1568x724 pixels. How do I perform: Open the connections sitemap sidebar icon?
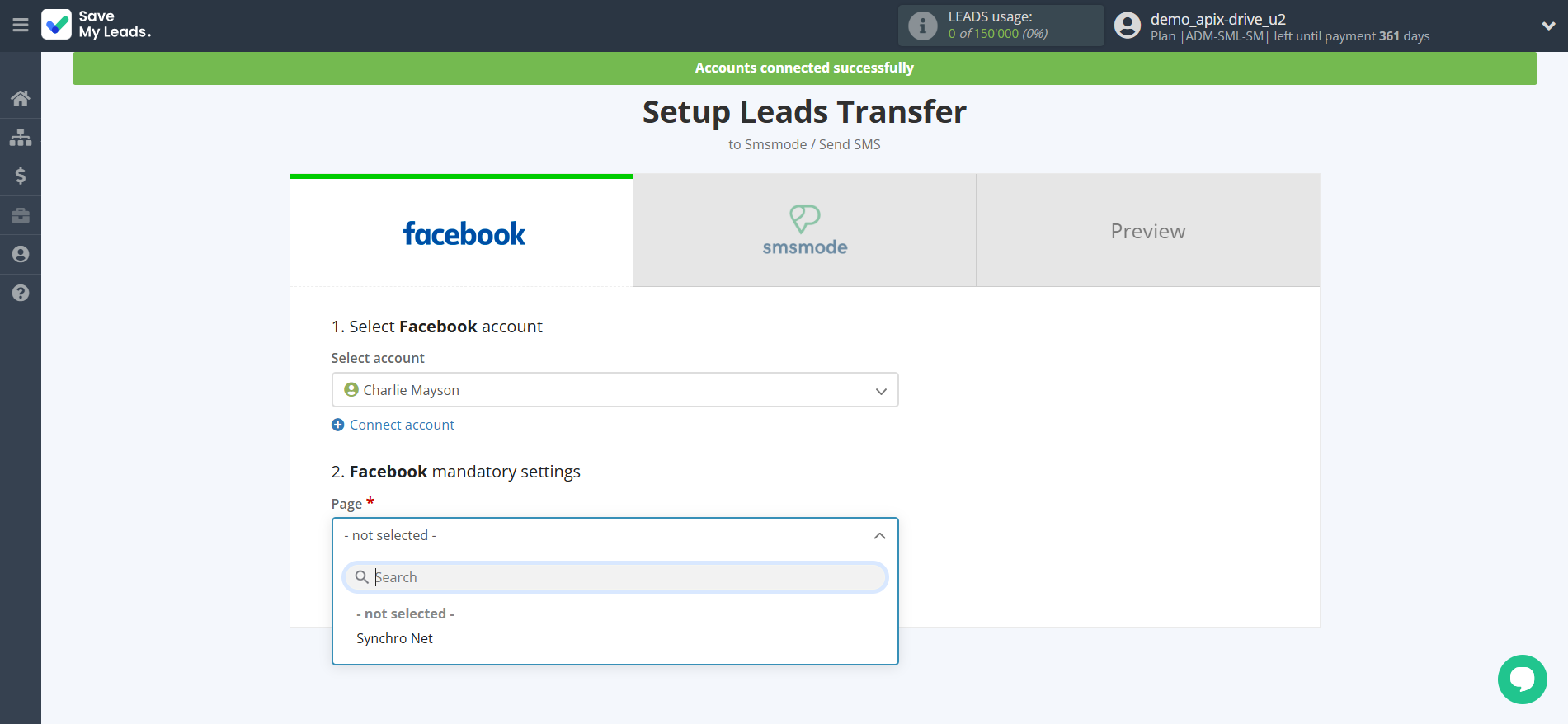(x=21, y=137)
